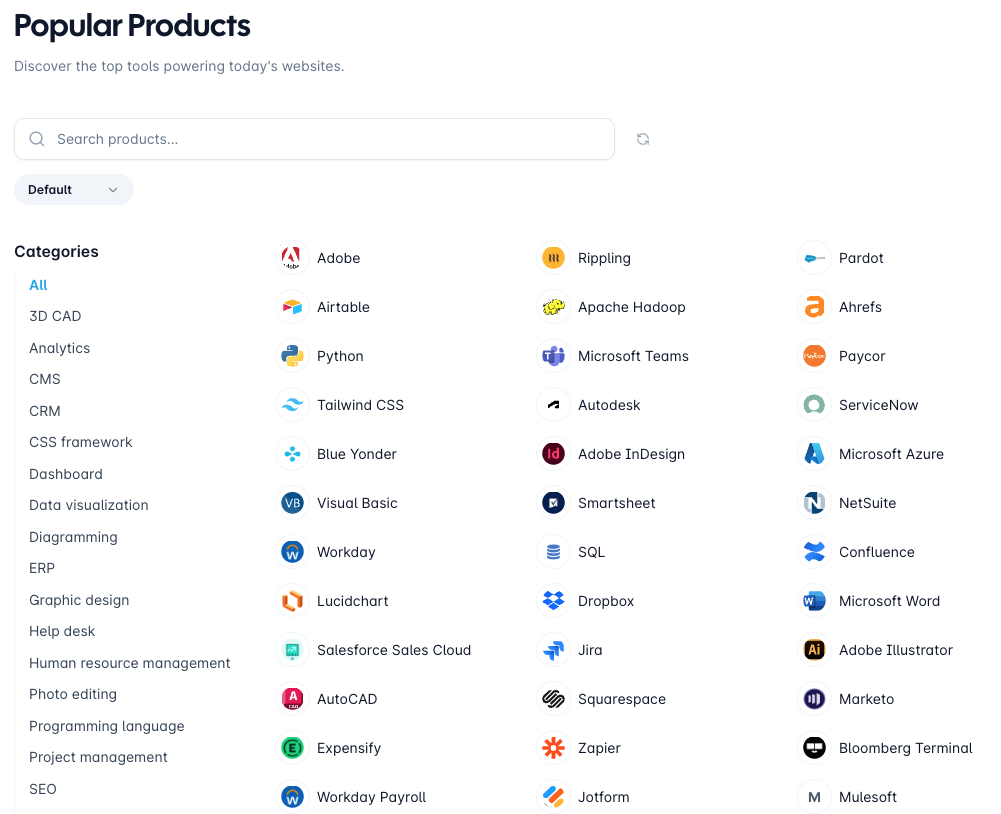Click the Apache Hadoop elephant icon
Viewport: 1001px width, 814px height.
(x=553, y=307)
